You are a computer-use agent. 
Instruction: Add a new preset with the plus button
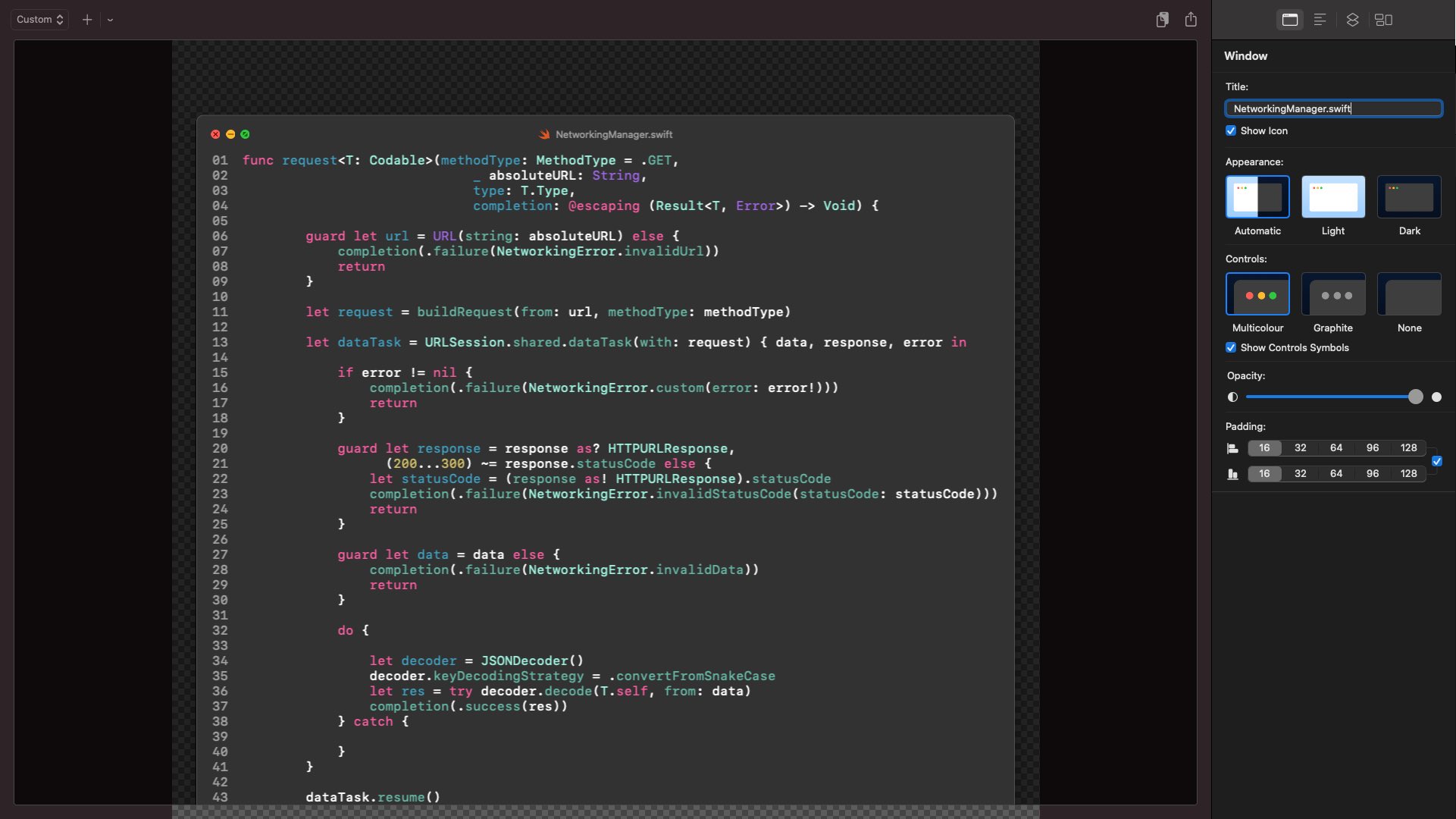click(87, 20)
